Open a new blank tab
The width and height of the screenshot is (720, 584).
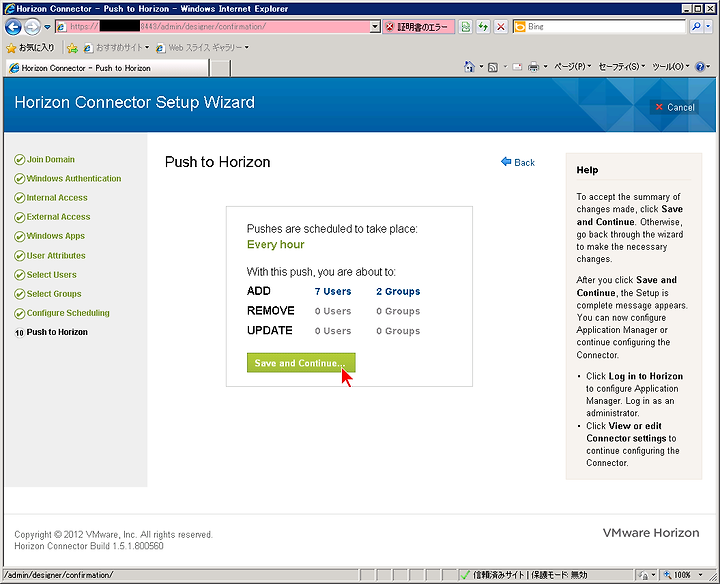[x=220, y=68]
